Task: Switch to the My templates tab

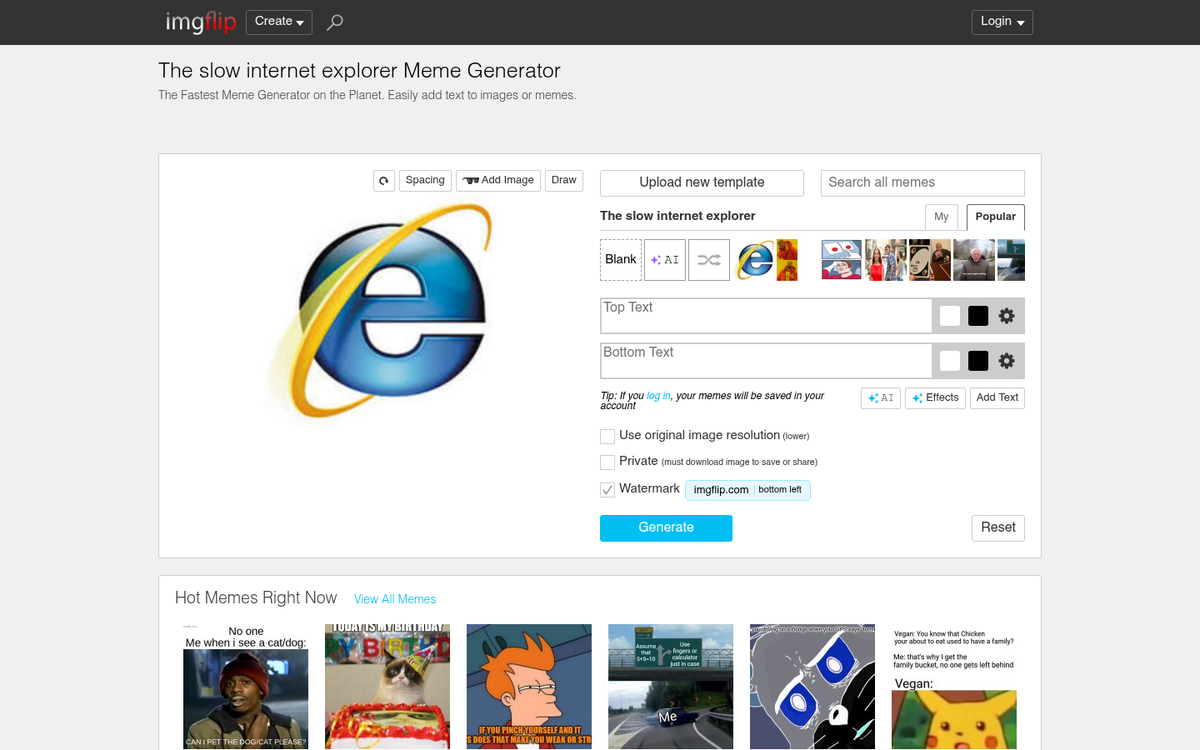Action: tap(941, 217)
